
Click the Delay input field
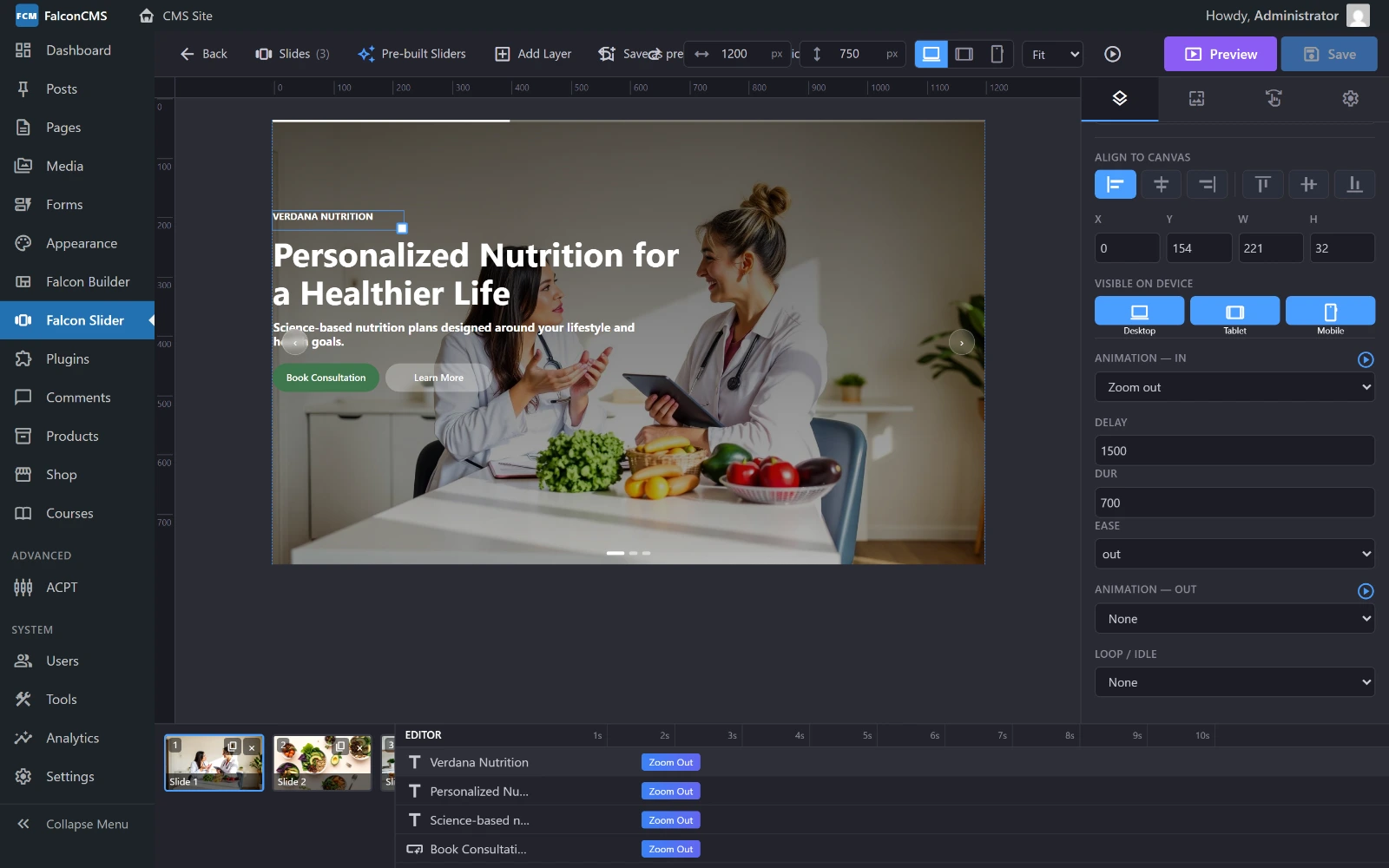pyautogui.click(x=1234, y=450)
